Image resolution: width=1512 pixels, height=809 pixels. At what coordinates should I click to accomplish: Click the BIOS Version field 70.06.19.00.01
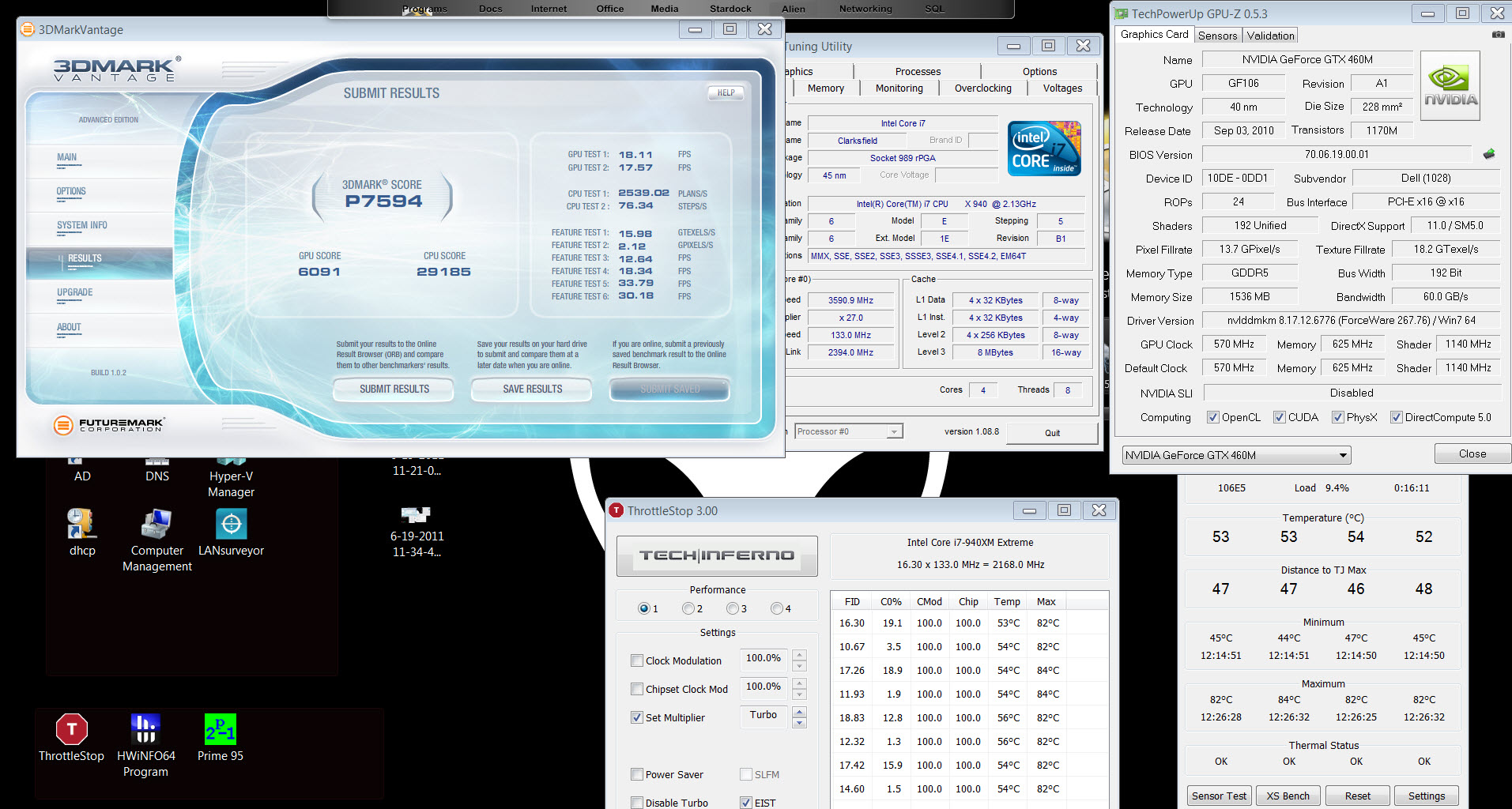1337,154
